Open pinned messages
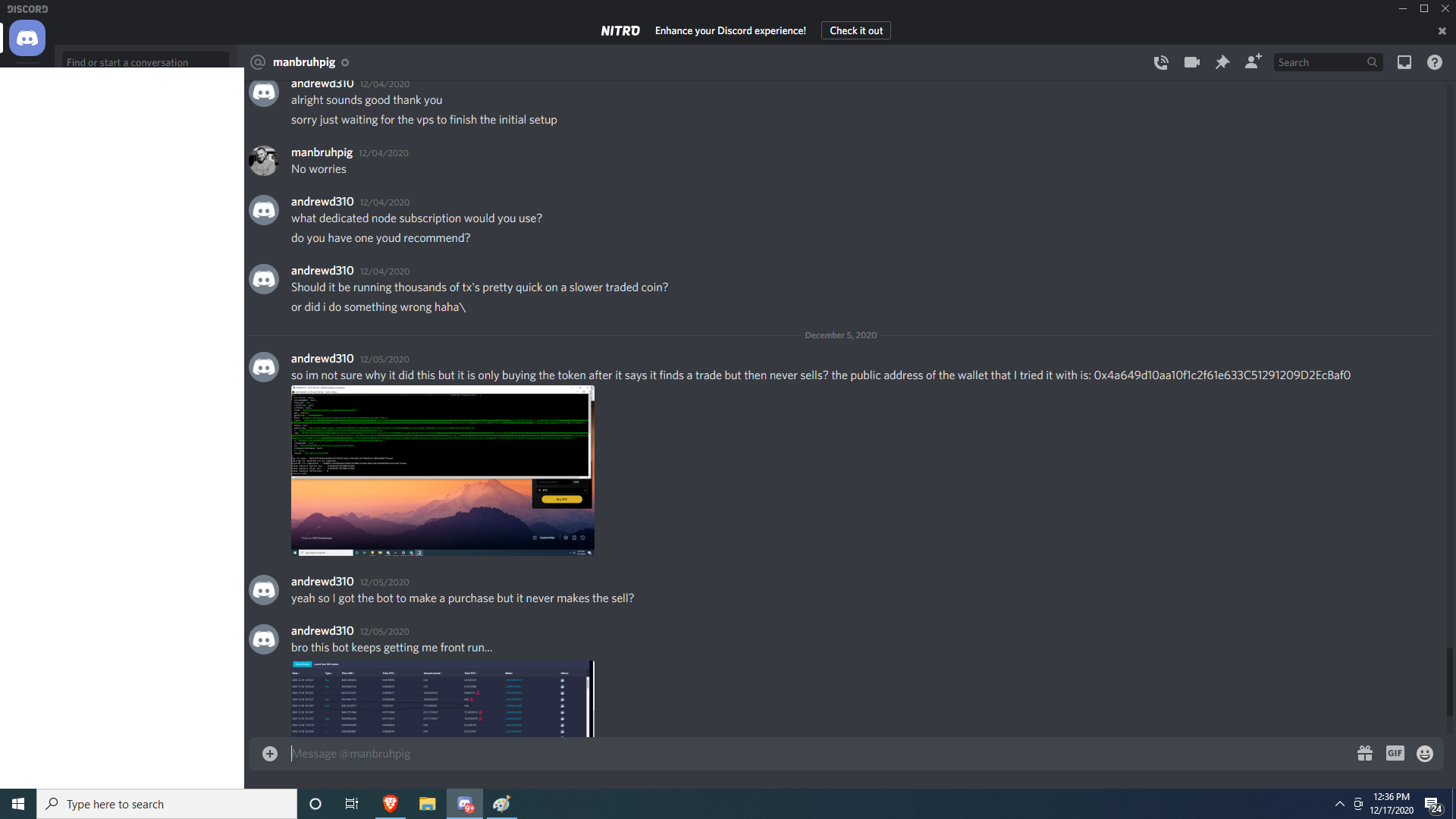 point(1222,62)
